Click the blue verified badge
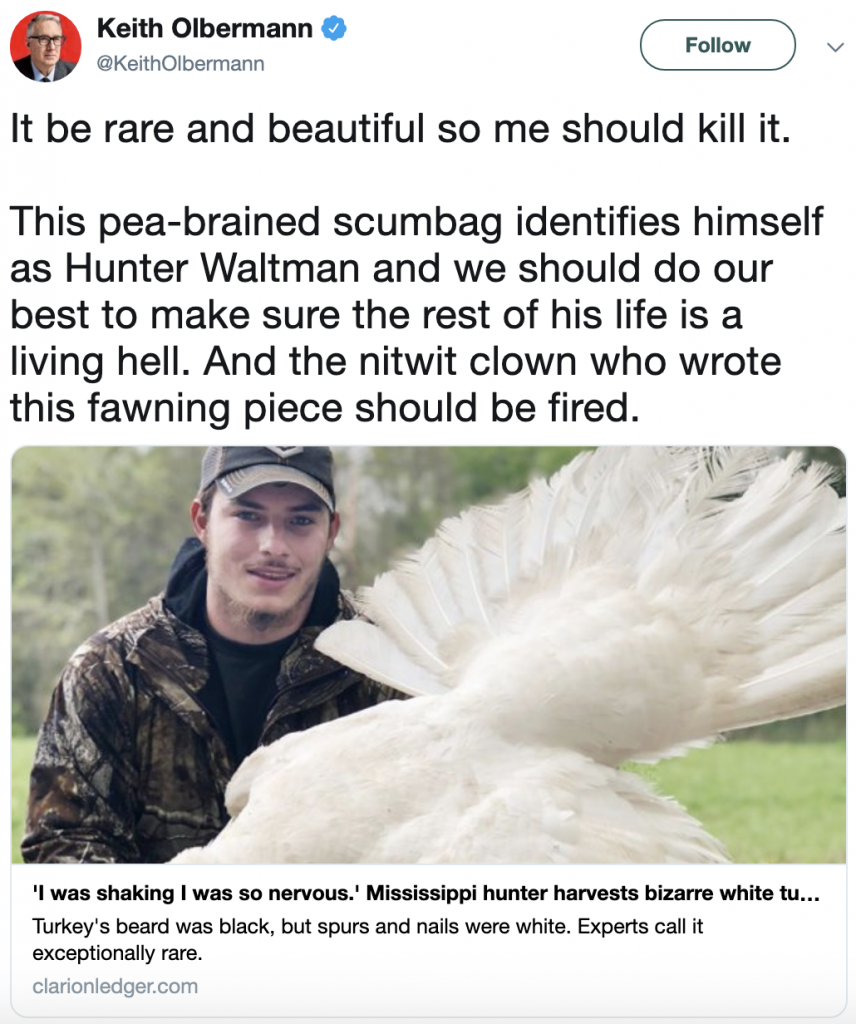Screen dimensions: 856x1024 pos(334,29)
